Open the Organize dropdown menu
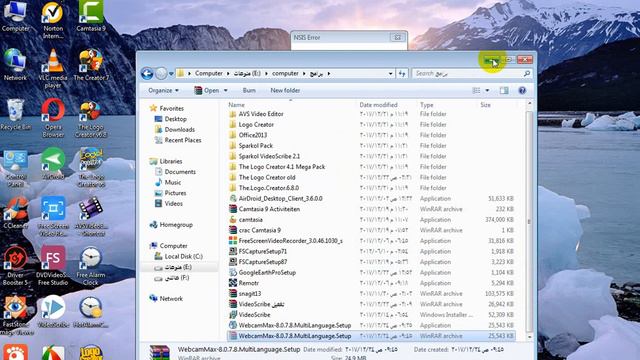 [x=163, y=91]
